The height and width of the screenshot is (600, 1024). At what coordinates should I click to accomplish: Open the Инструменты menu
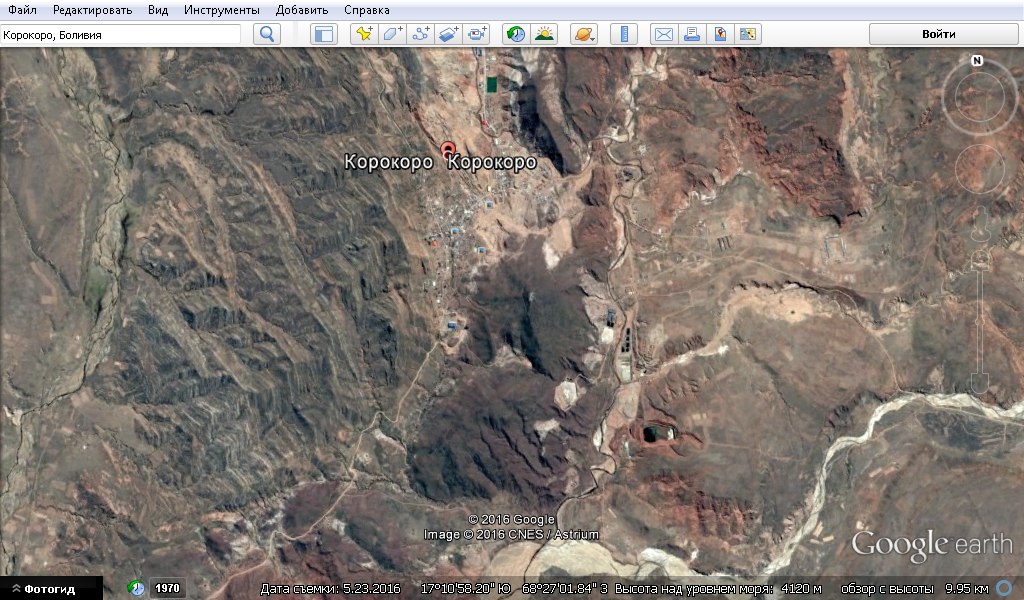point(221,10)
